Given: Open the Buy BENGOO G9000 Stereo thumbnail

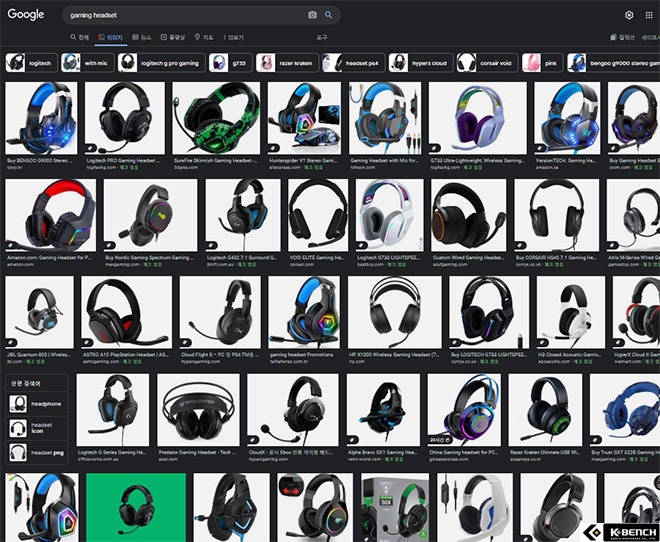Looking at the screenshot, I should (41, 118).
